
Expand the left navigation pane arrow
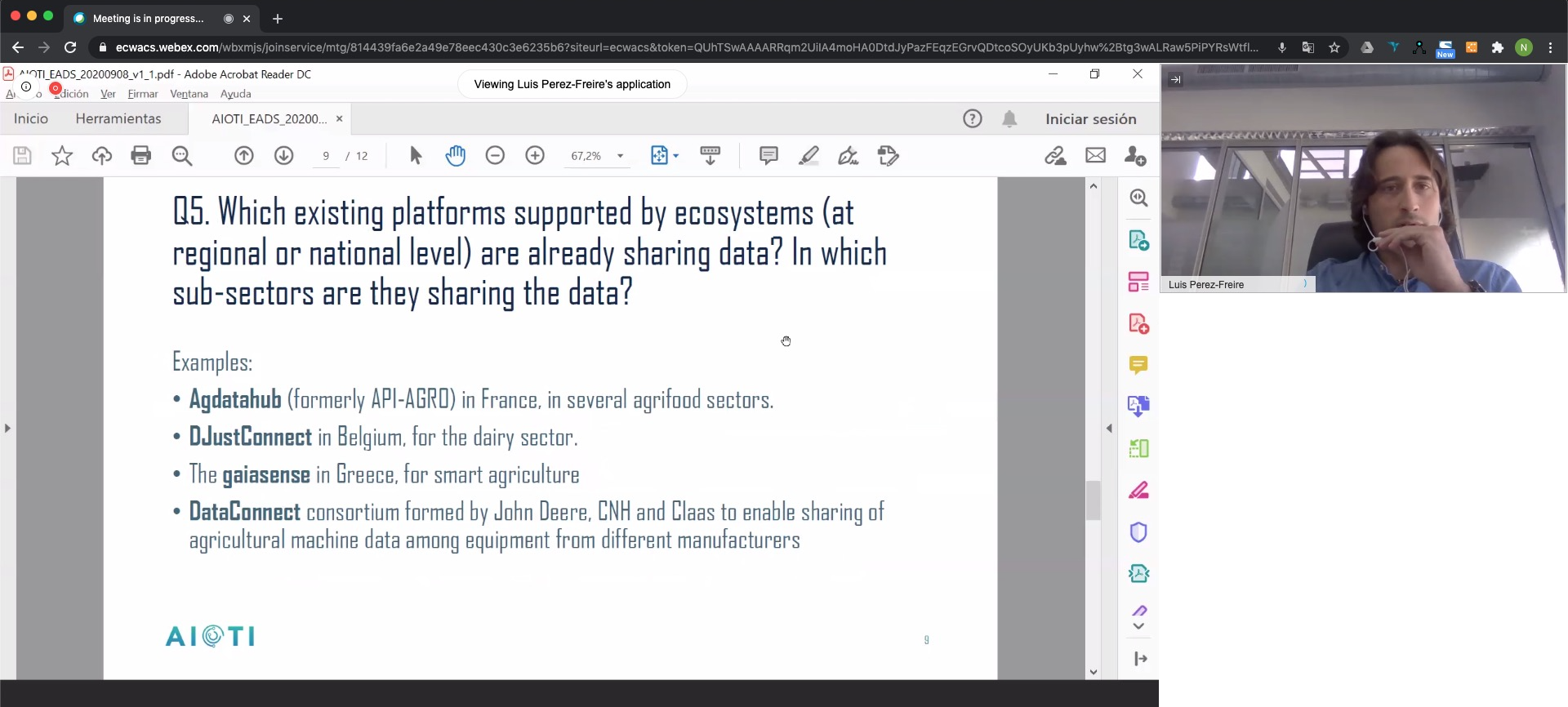7,428
